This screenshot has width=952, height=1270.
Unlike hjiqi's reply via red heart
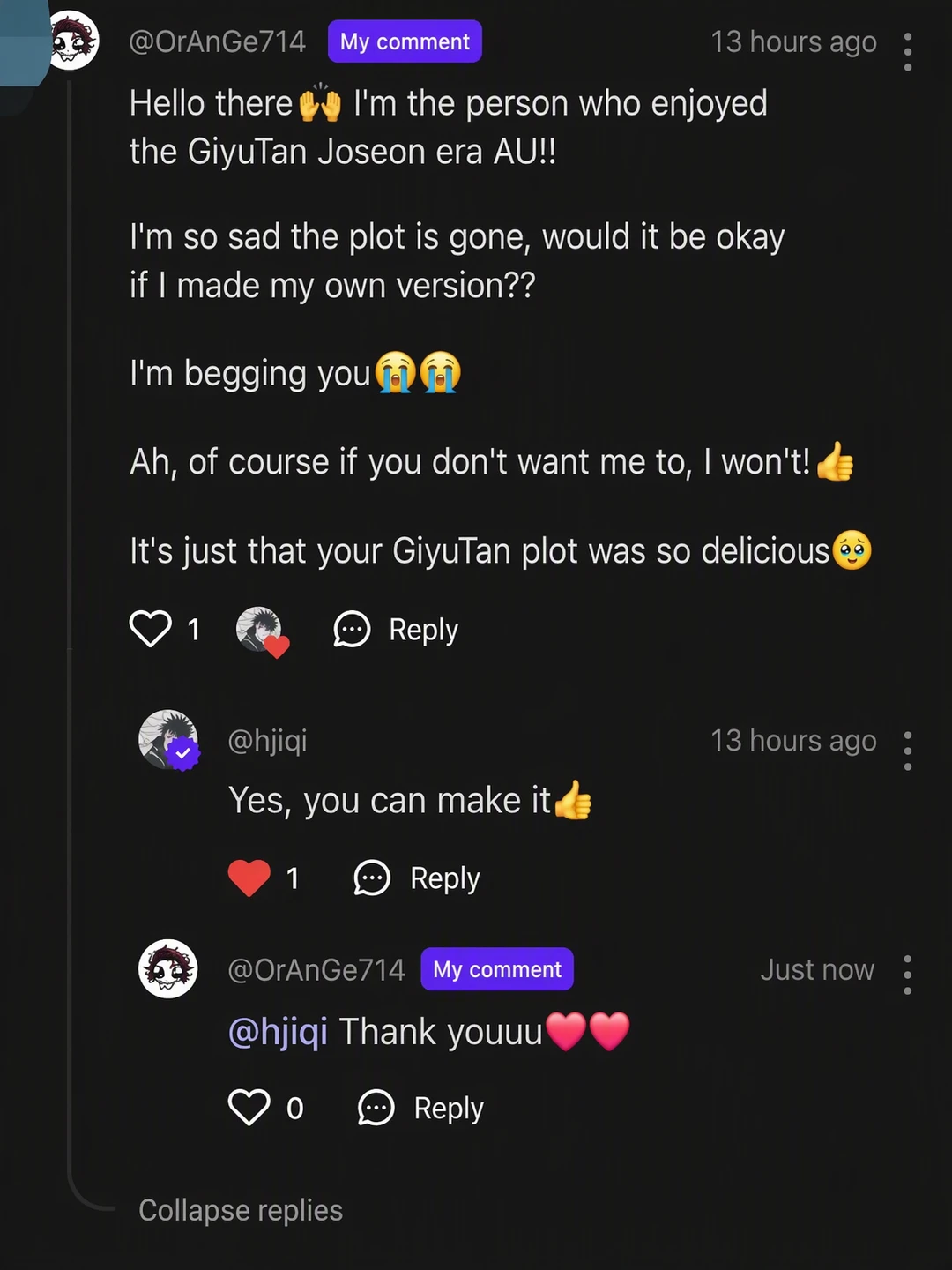(249, 878)
